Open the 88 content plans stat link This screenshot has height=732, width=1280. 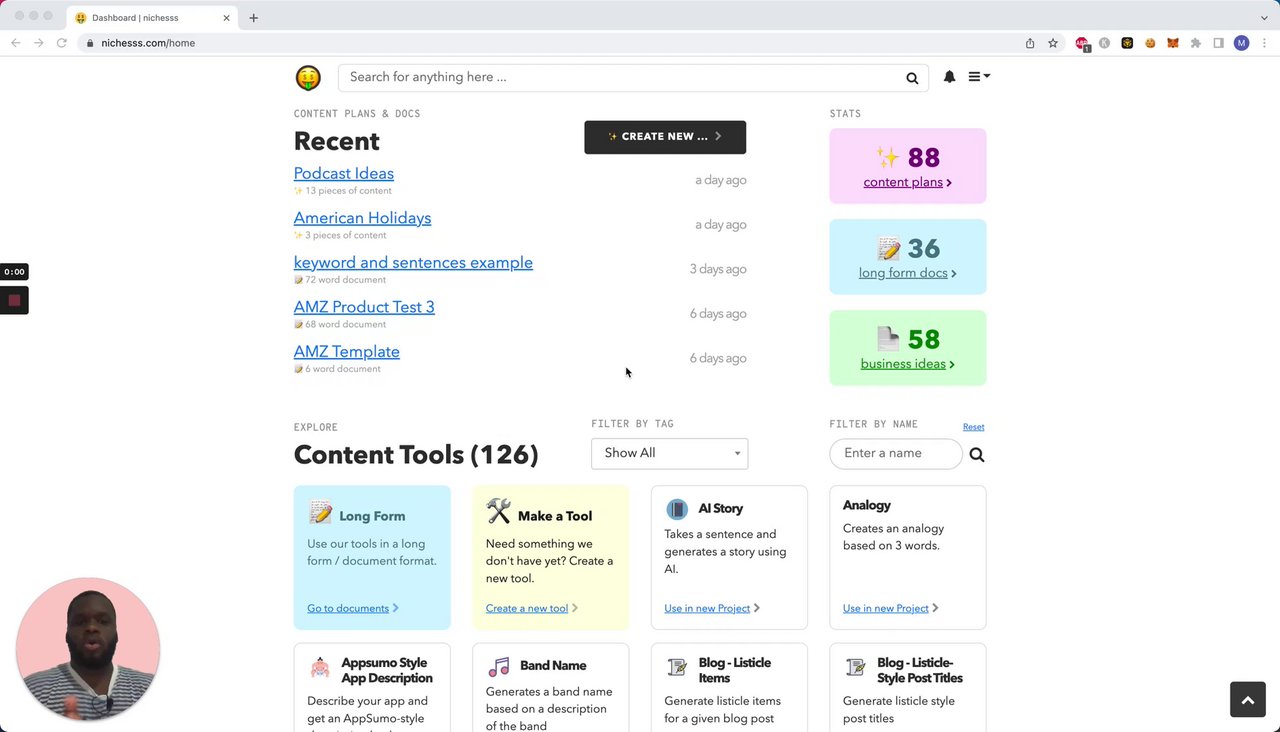click(908, 182)
